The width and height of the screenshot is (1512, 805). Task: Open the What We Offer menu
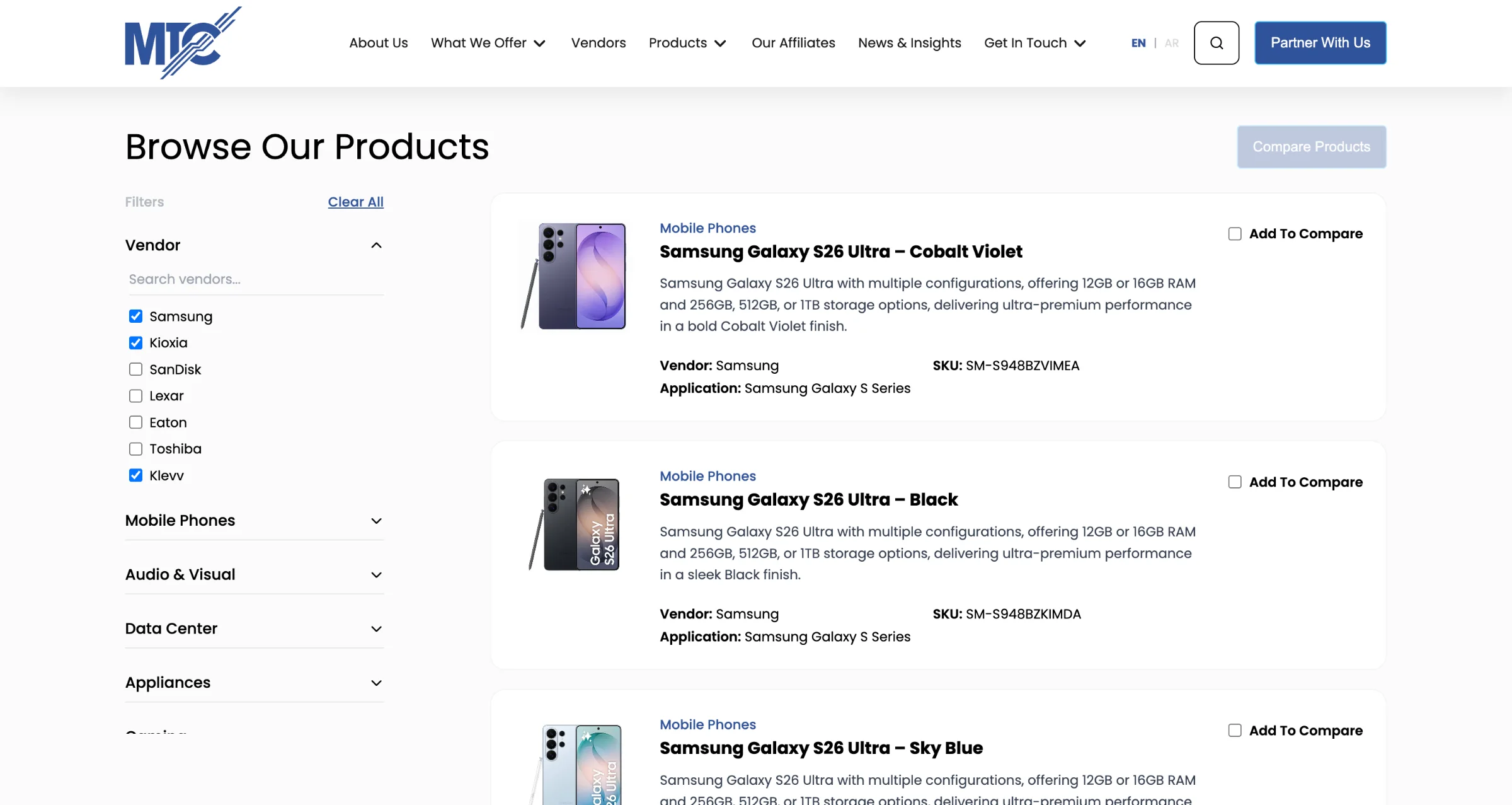[488, 43]
